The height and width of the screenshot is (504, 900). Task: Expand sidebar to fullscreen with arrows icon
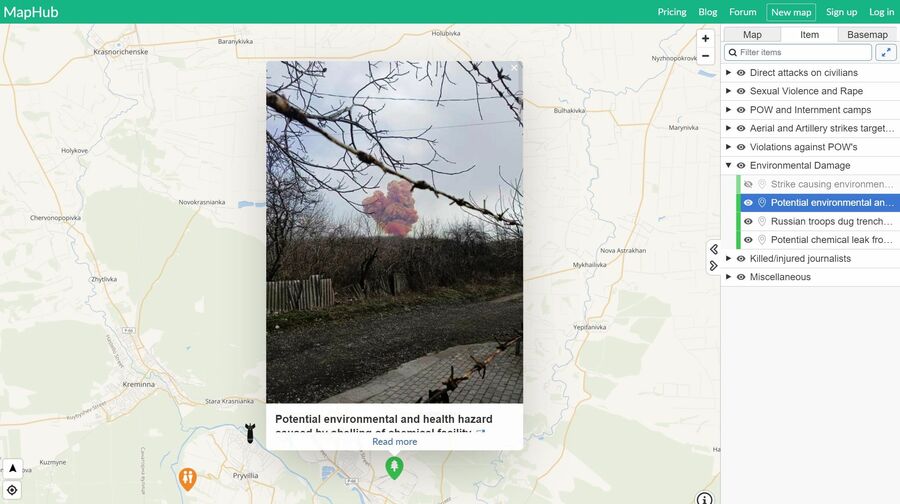pos(886,52)
